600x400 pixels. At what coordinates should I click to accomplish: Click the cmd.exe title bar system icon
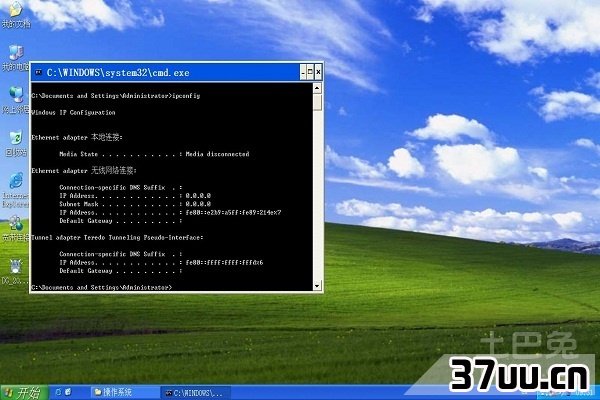(x=38, y=72)
